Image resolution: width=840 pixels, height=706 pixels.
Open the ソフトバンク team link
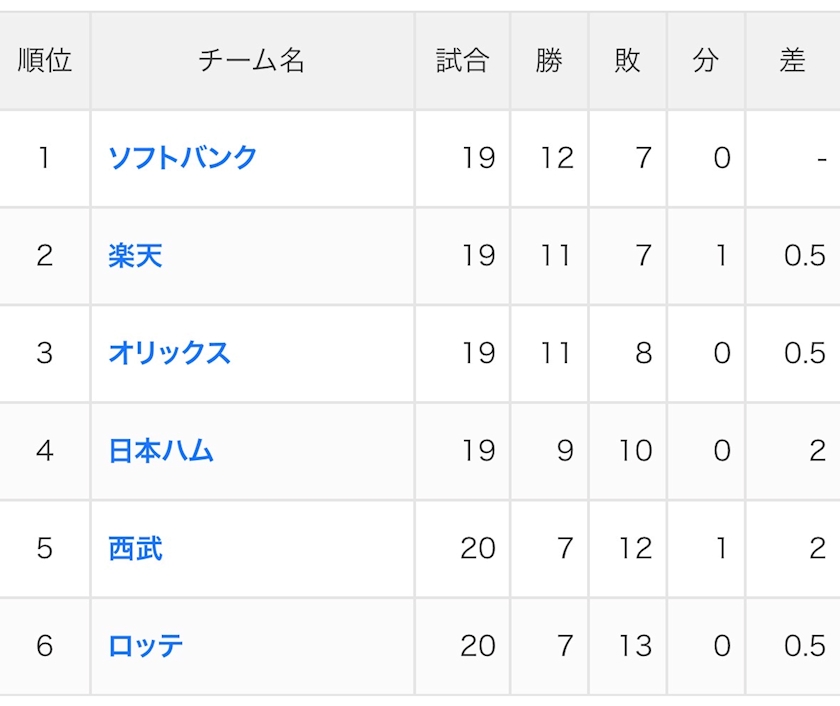tap(183, 157)
